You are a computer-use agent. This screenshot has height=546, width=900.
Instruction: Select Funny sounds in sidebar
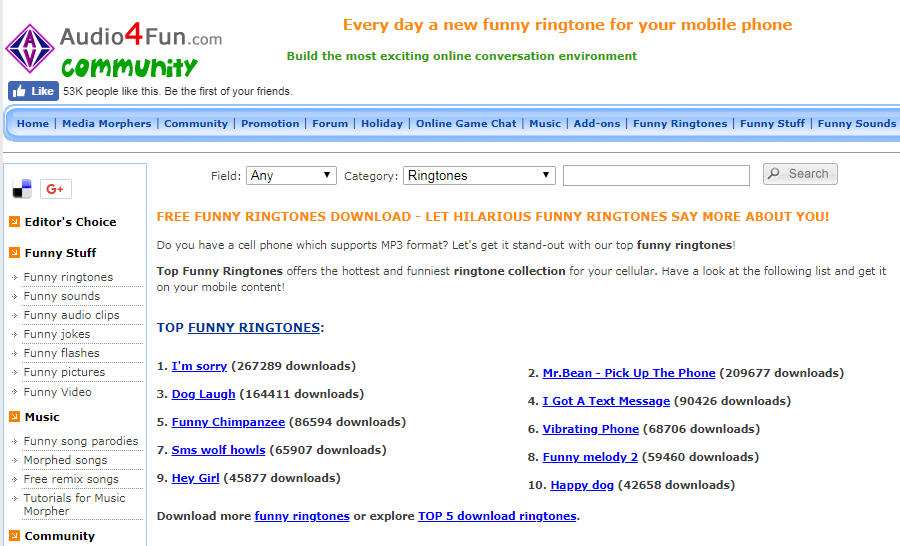pos(62,296)
